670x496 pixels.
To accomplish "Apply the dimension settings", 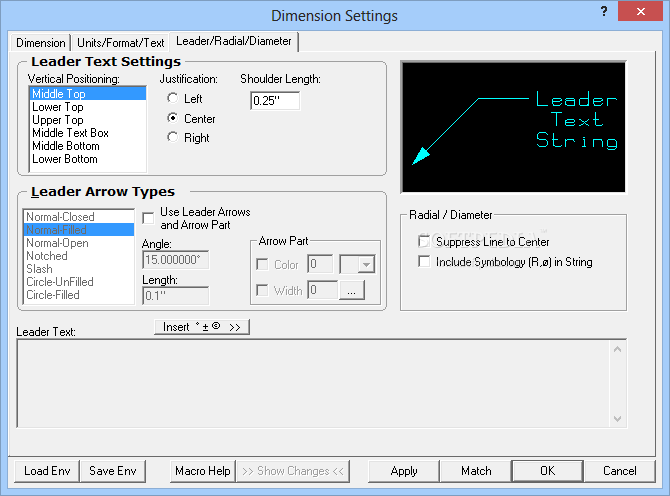I will coord(404,471).
